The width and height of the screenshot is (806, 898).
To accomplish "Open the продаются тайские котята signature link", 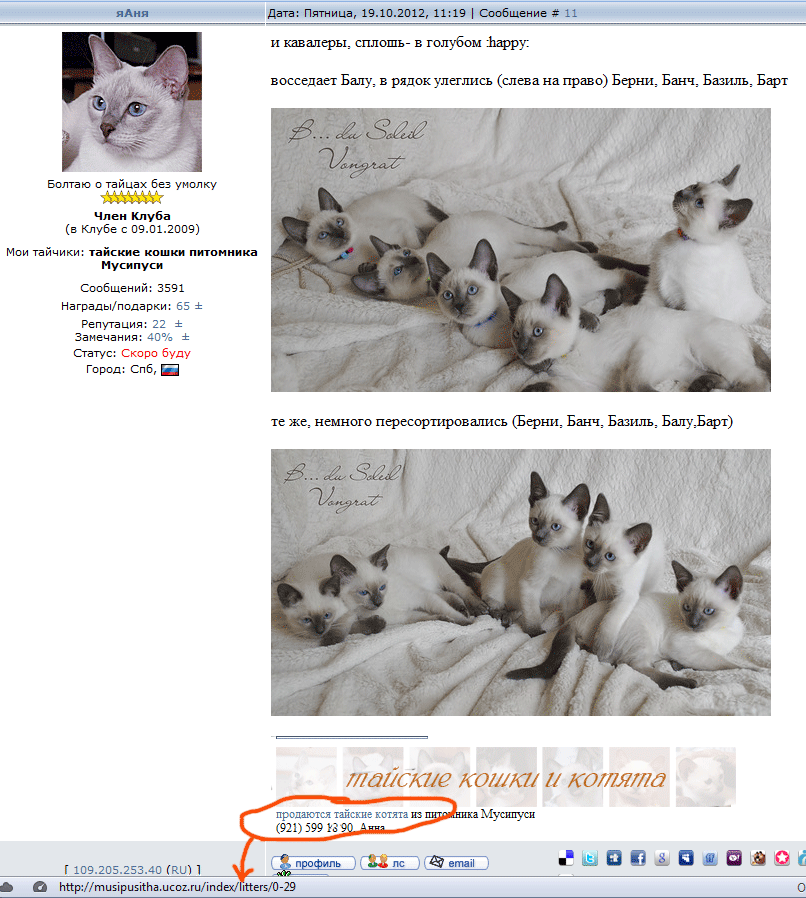I will pyautogui.click(x=342, y=814).
